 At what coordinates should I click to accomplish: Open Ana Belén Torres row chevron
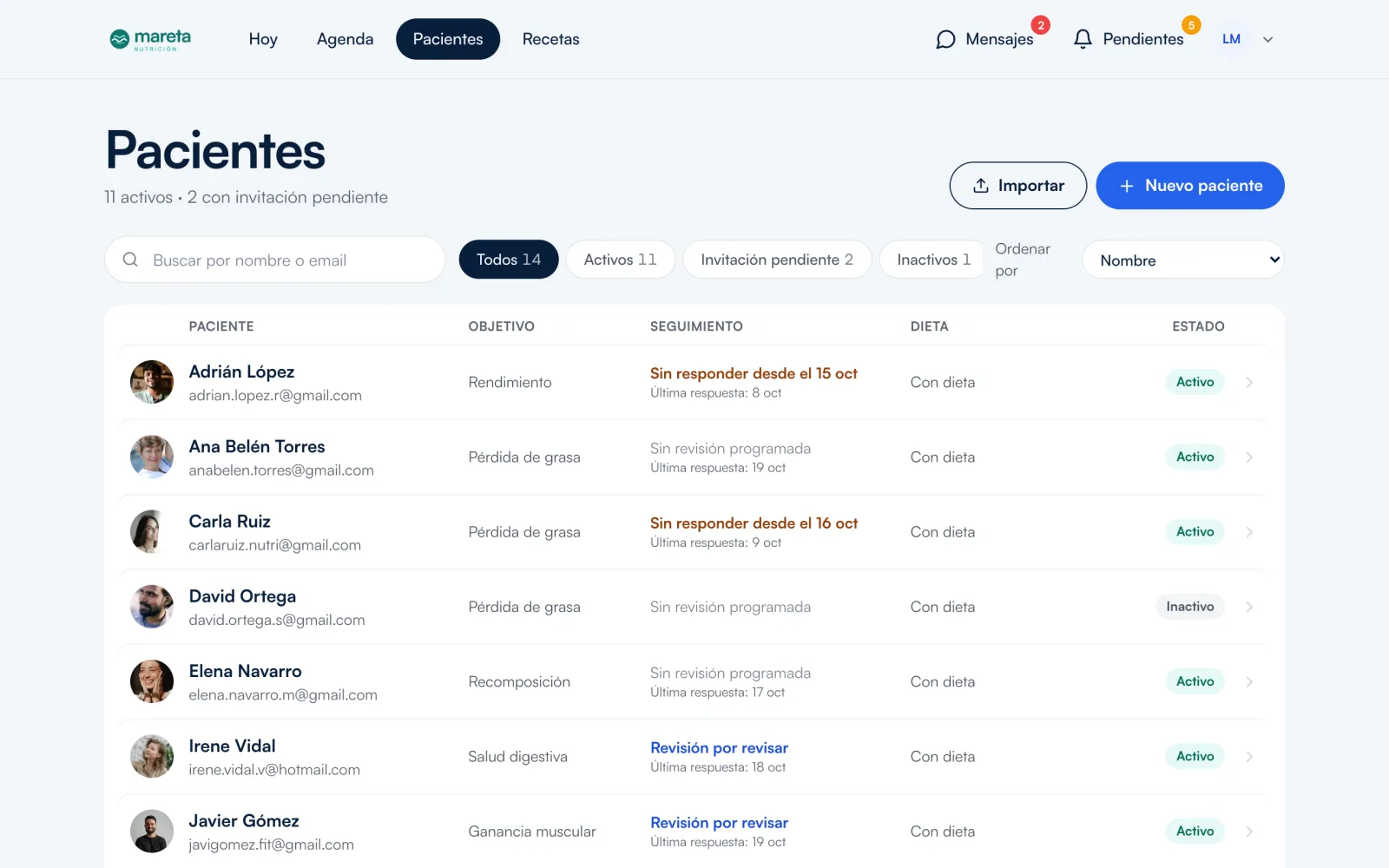coord(1249,457)
